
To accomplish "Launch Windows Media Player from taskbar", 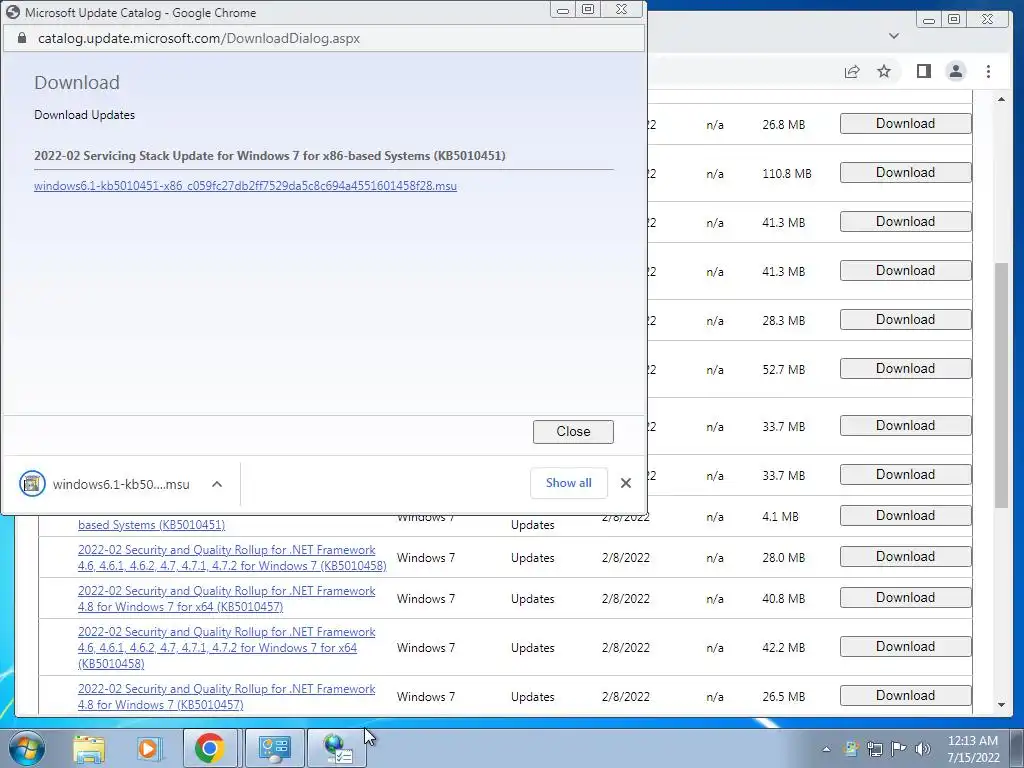I will click(149, 749).
